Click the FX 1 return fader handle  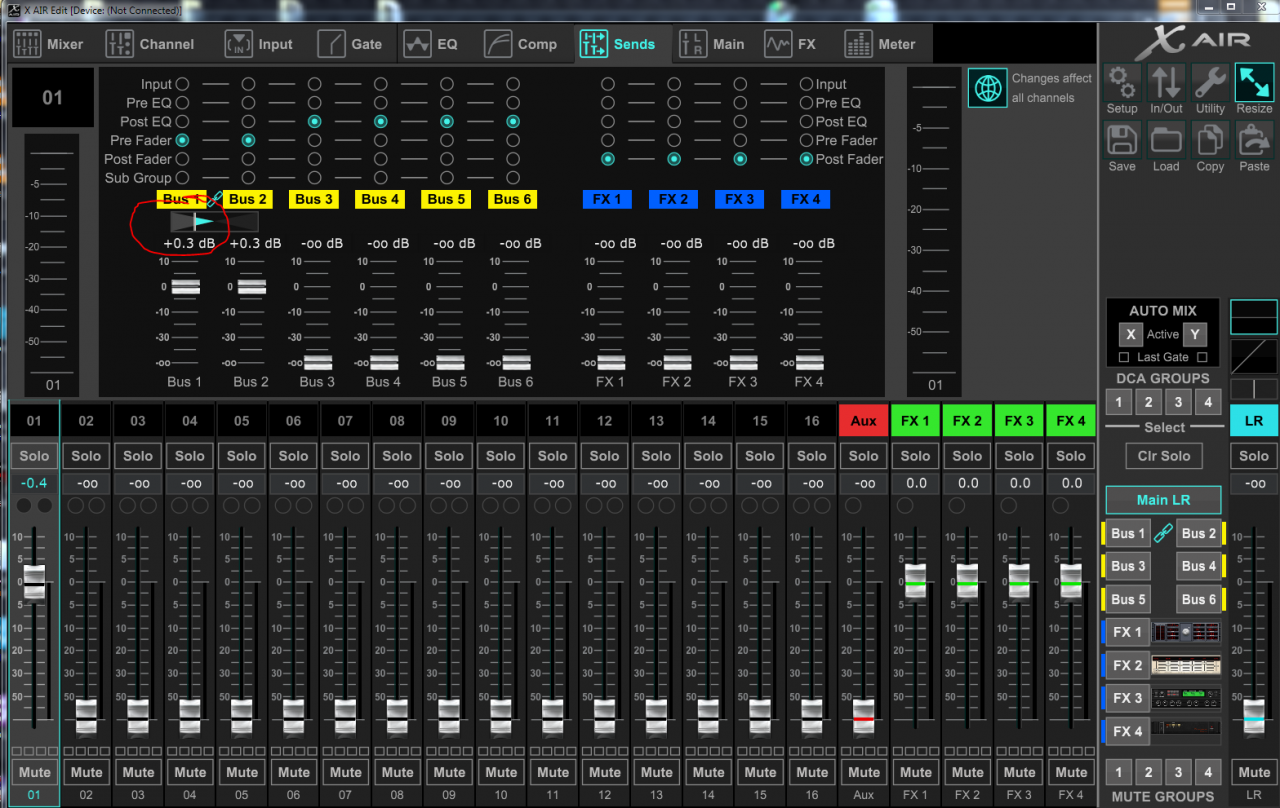915,581
